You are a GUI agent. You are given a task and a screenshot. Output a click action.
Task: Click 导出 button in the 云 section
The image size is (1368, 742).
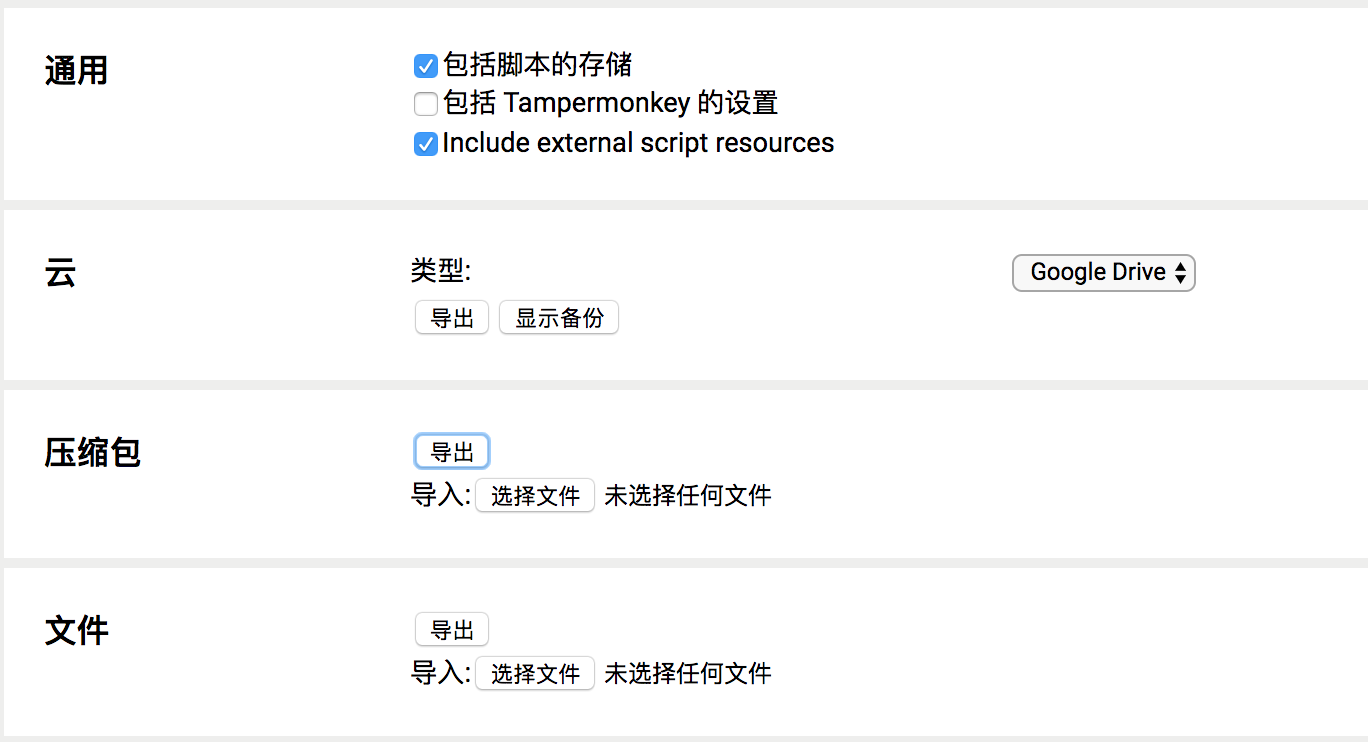[452, 318]
